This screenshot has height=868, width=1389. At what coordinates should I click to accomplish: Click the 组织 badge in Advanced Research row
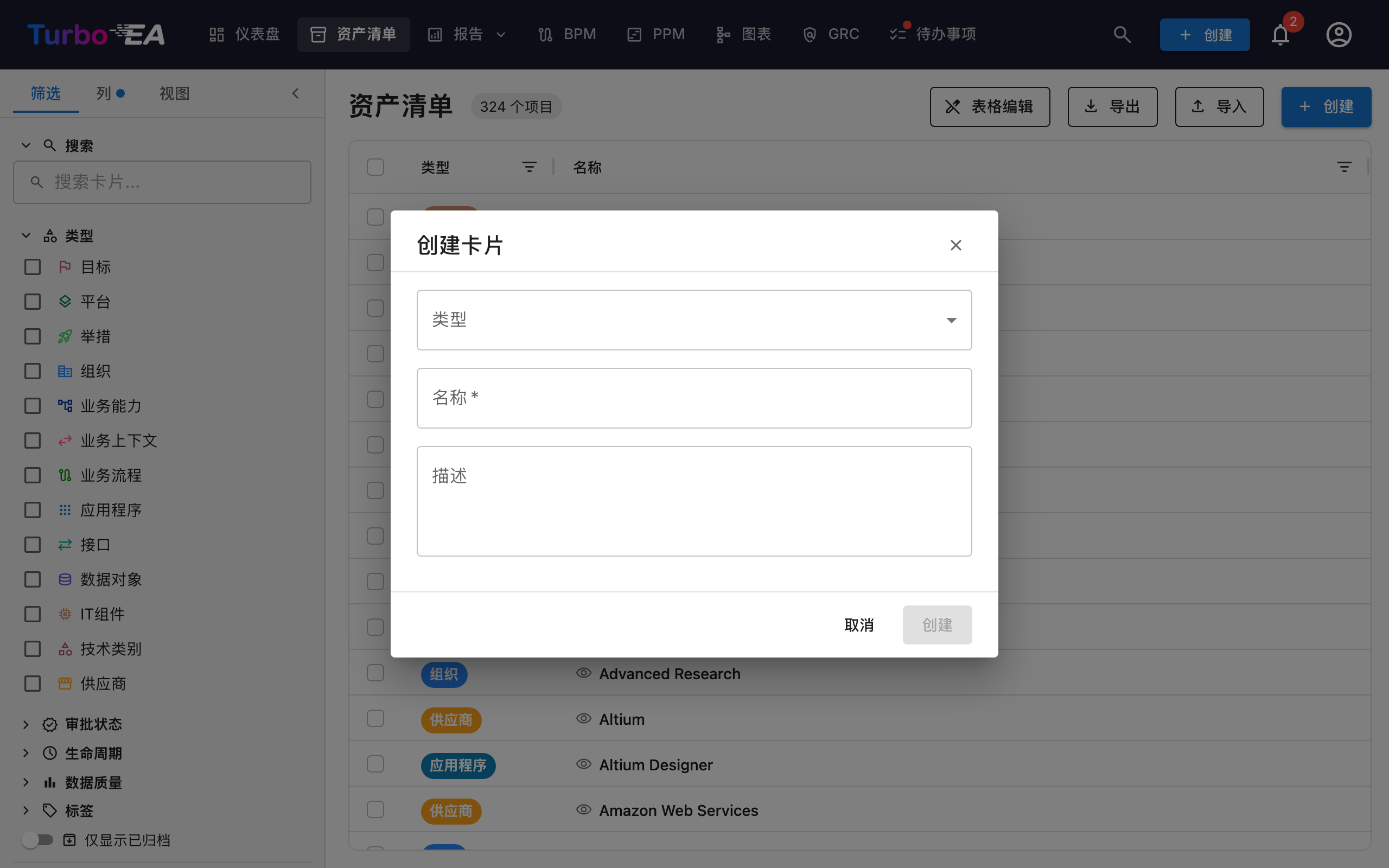(x=444, y=674)
